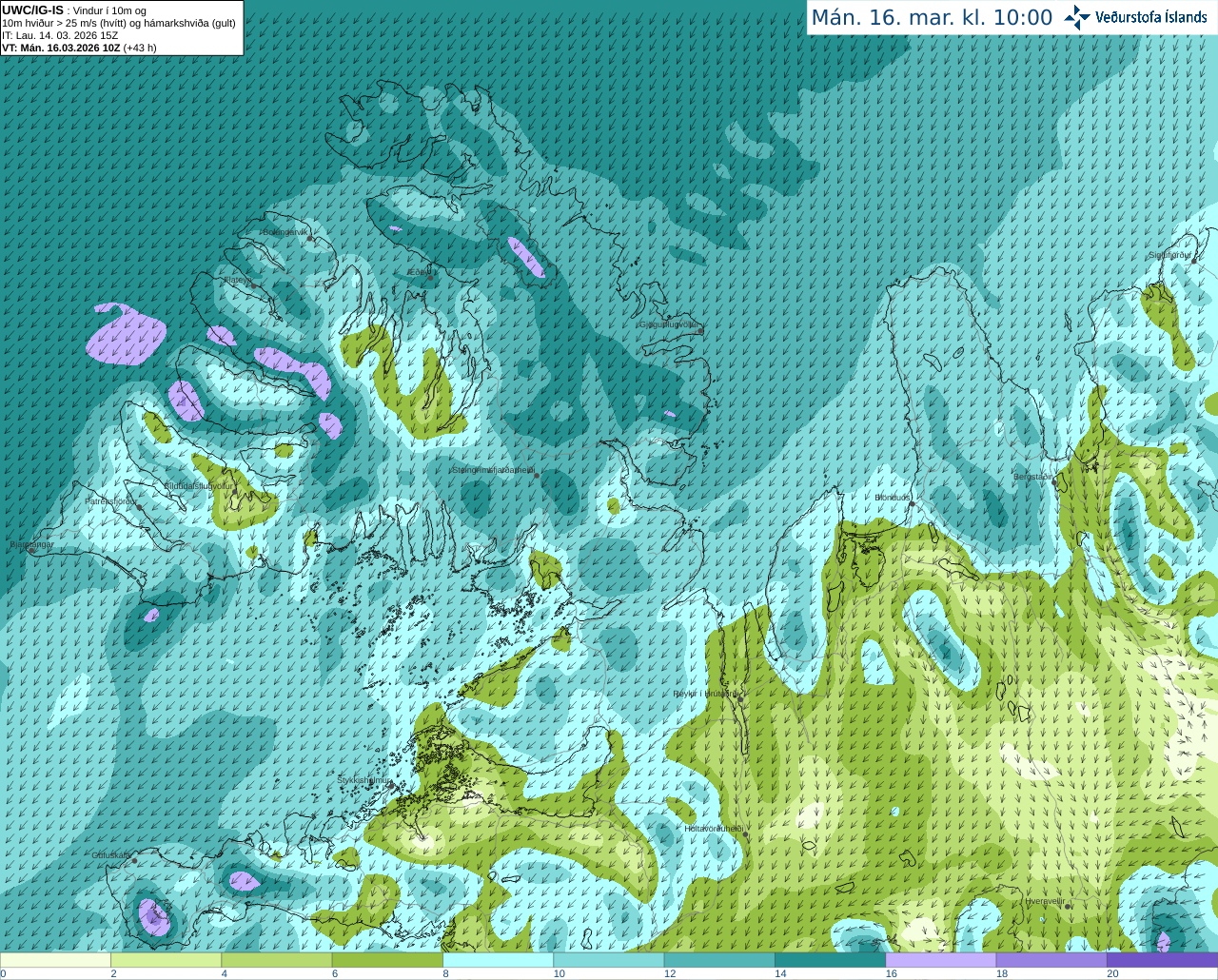The image size is (1218, 980).
Task: Select the 14–16 m/s dark teal legend swatch
Action: (x=830, y=960)
